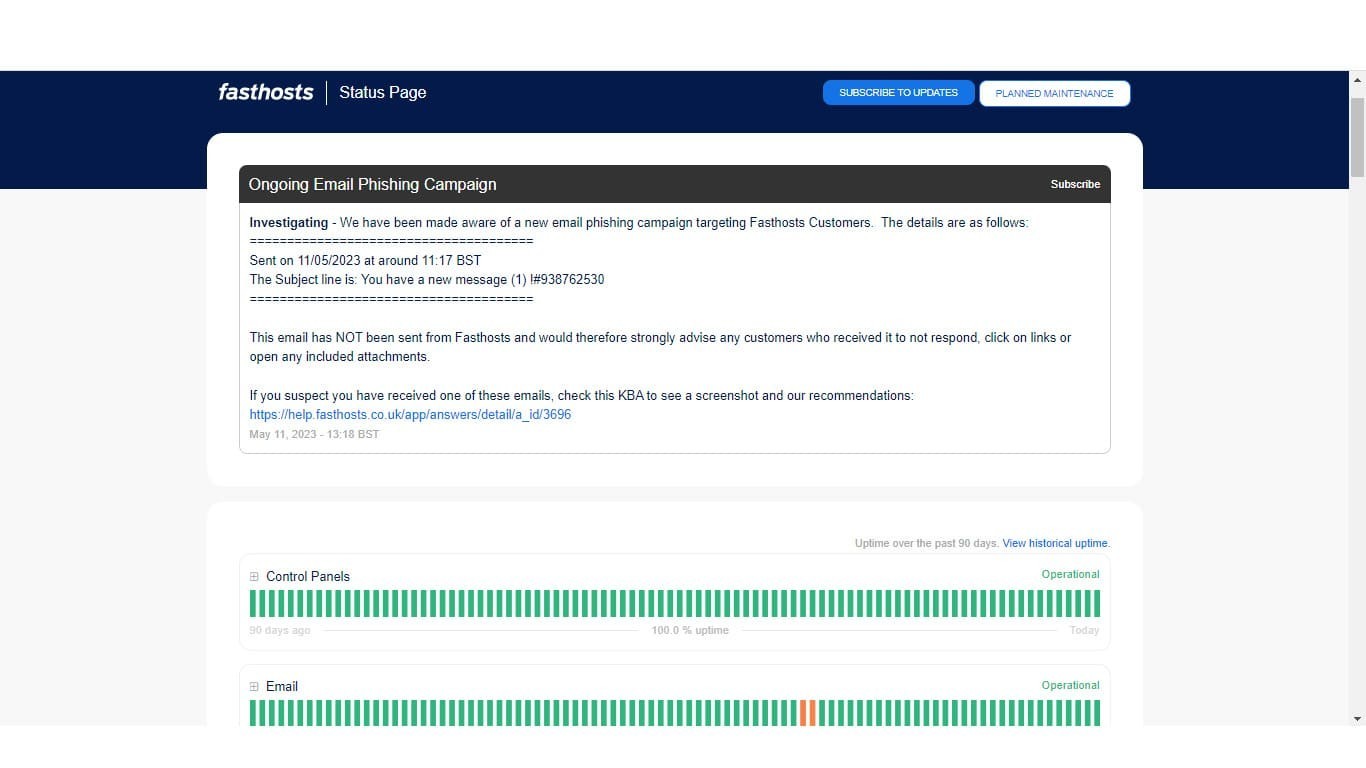The width and height of the screenshot is (1366, 768).
Task: Click the scrollbar up arrow
Action: (1357, 79)
